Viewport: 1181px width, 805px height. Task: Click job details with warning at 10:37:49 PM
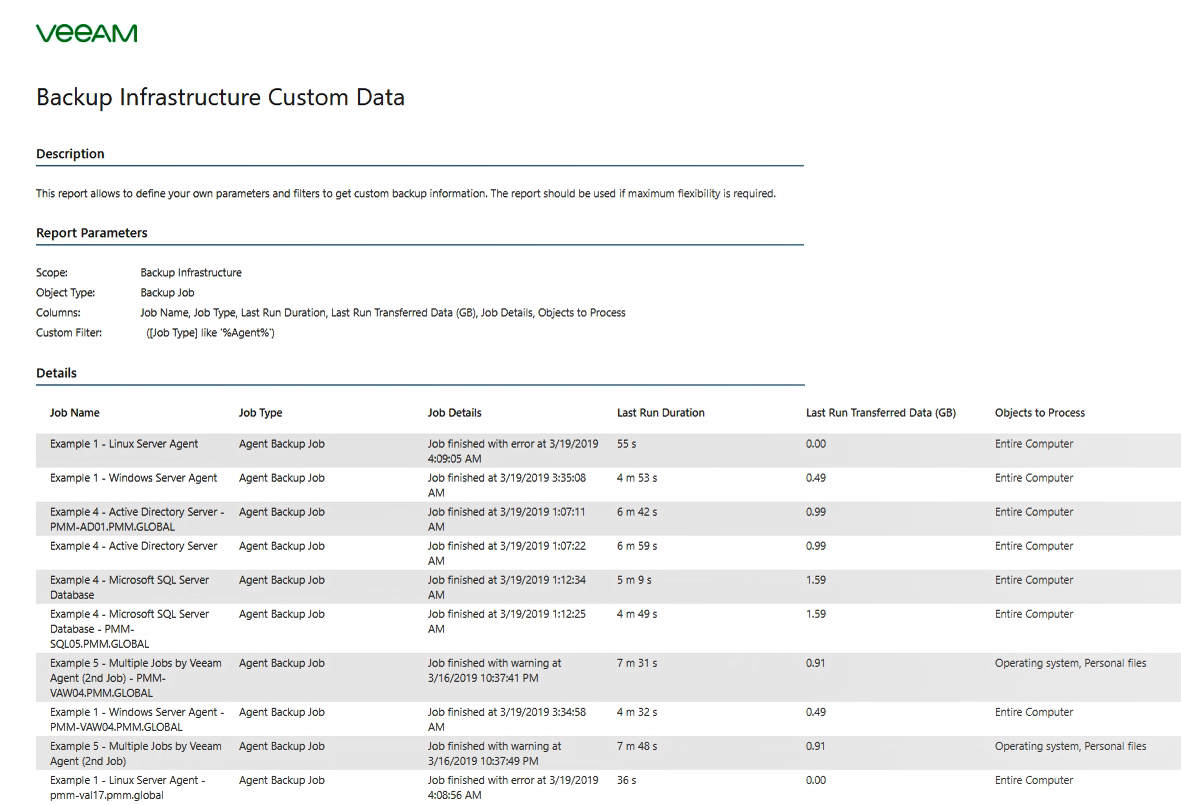click(494, 753)
